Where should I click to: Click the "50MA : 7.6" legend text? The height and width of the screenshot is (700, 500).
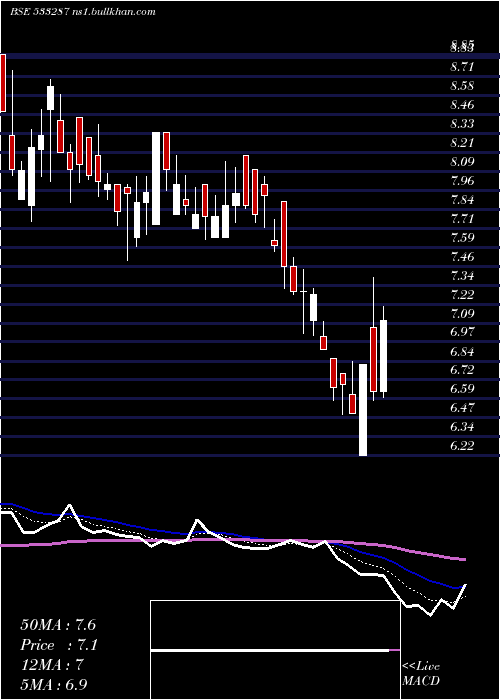pos(58,625)
